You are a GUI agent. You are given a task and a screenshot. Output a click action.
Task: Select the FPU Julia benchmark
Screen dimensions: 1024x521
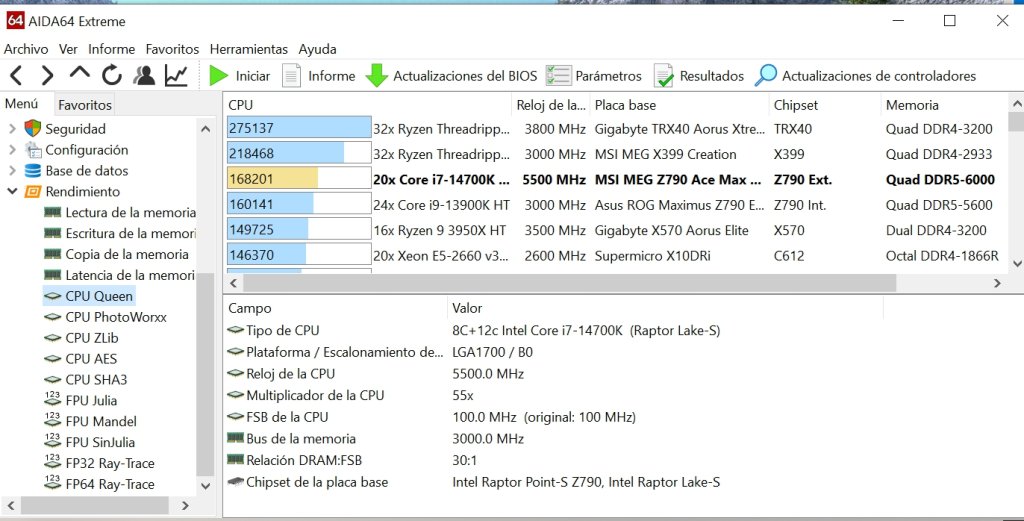tap(80, 400)
